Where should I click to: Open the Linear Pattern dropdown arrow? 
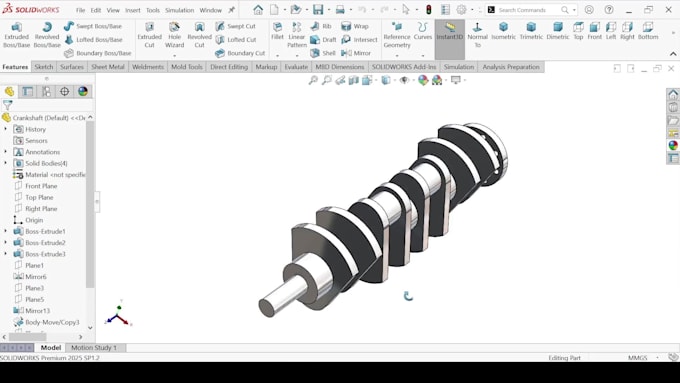tap(297, 56)
